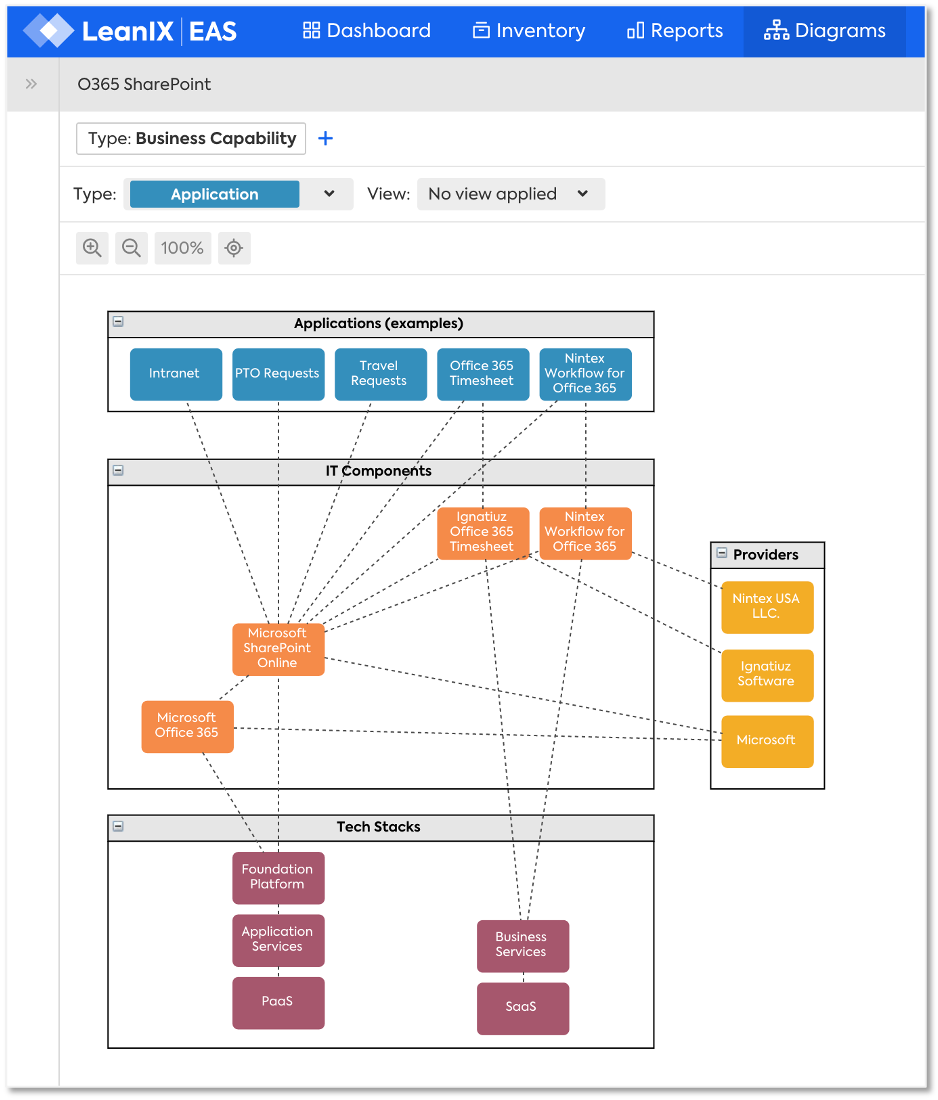Open the Reports tab
Screen dimensions: 938x1100
[x=675, y=31]
